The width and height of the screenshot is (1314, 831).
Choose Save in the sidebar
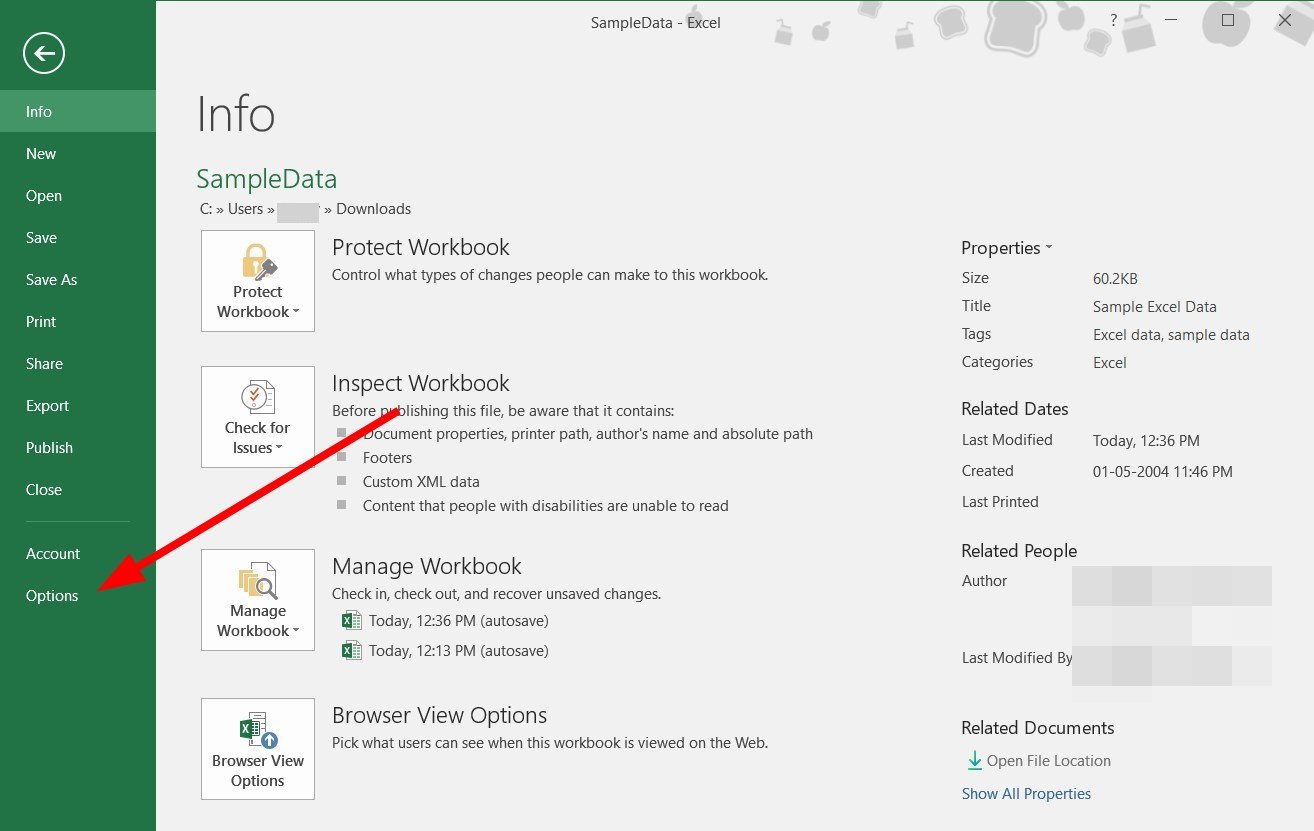[x=78, y=237]
